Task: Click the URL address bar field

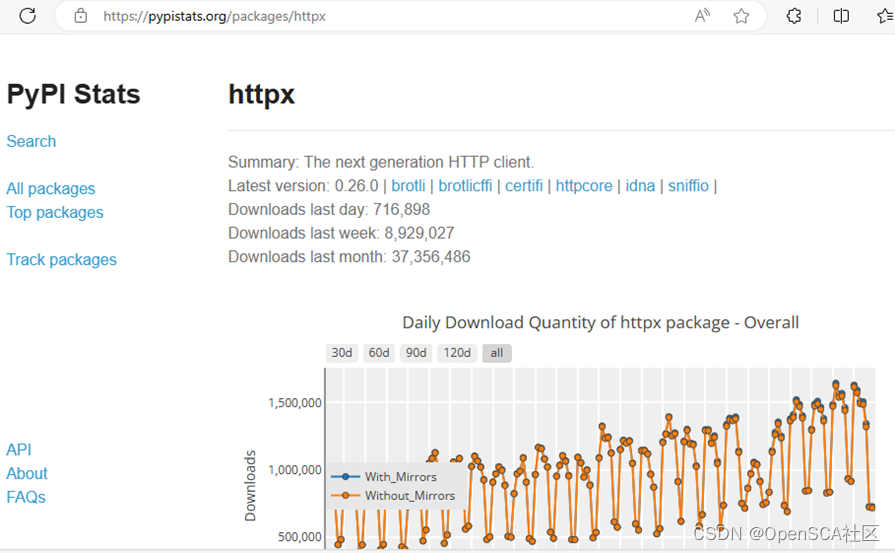Action: [388, 16]
